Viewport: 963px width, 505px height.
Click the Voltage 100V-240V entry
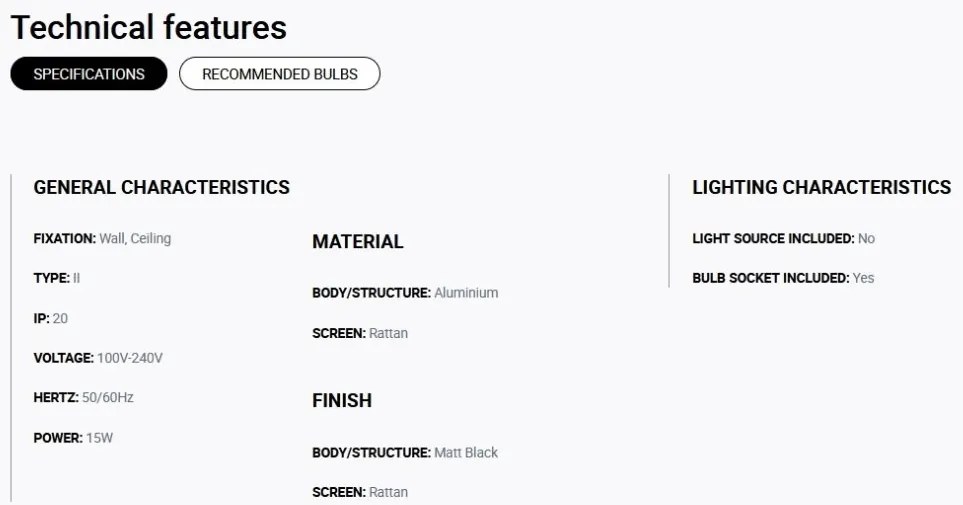click(98, 358)
